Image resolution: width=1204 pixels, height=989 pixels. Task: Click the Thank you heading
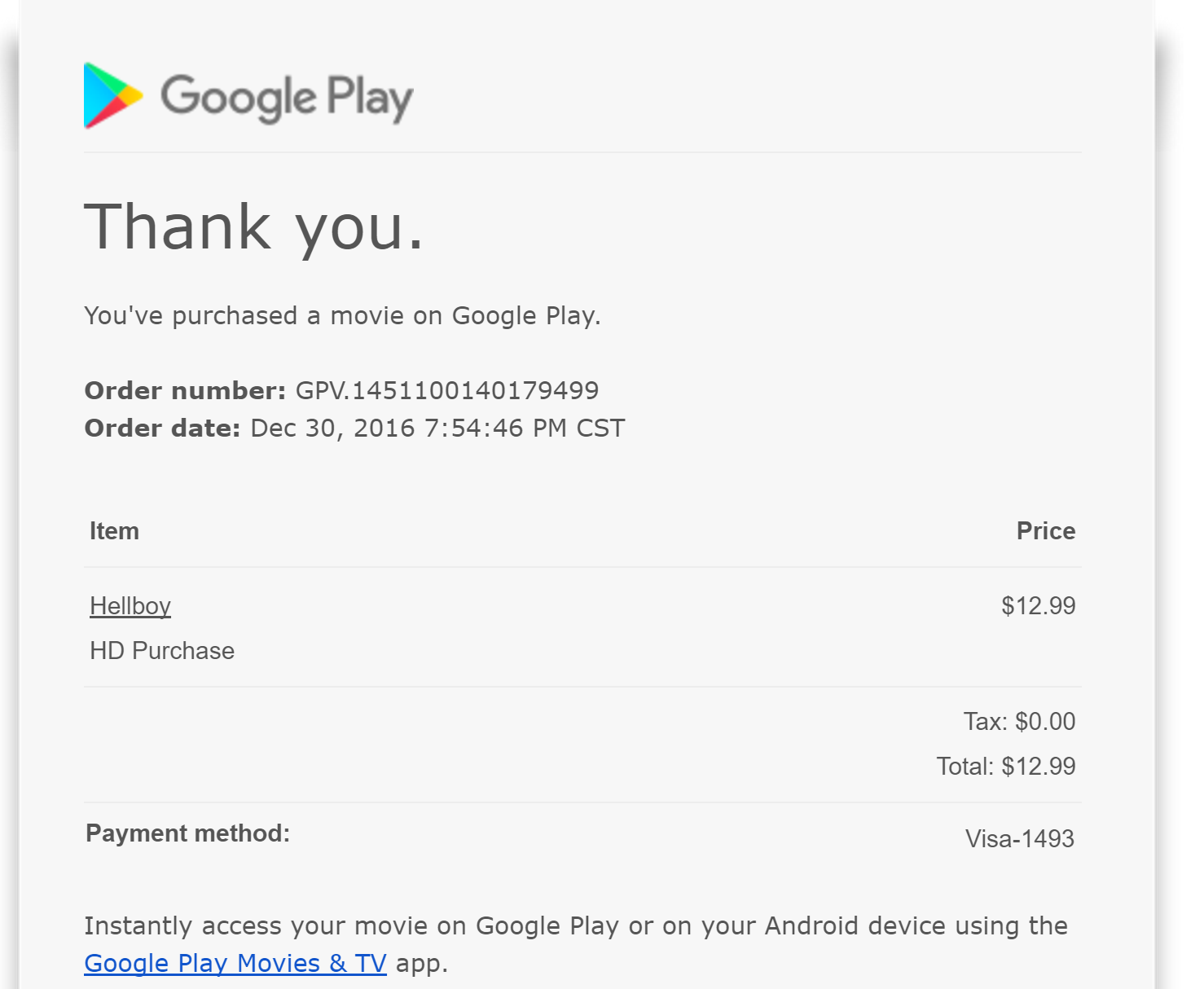[254, 227]
